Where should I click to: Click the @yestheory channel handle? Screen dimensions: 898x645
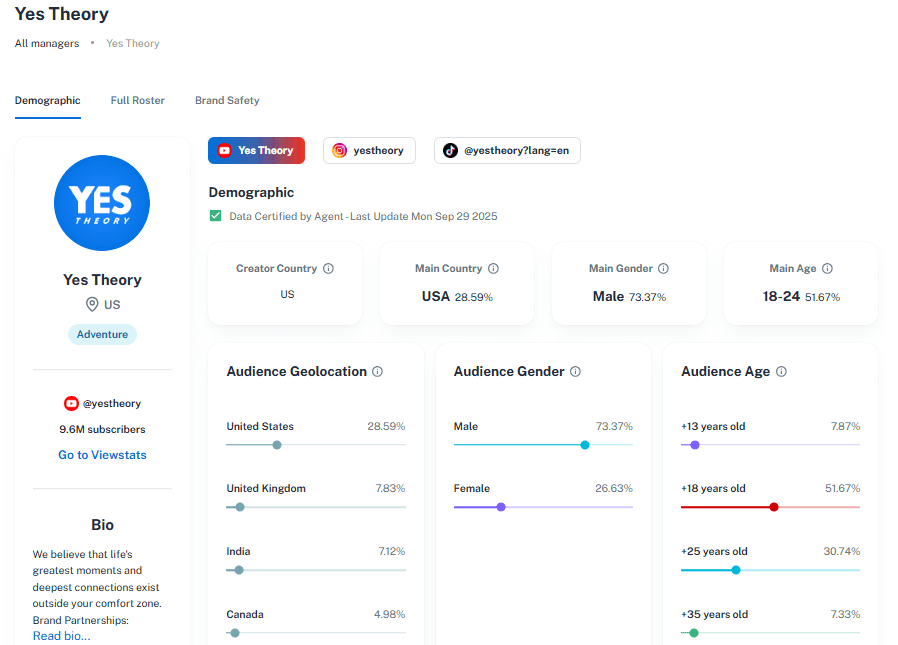112,404
